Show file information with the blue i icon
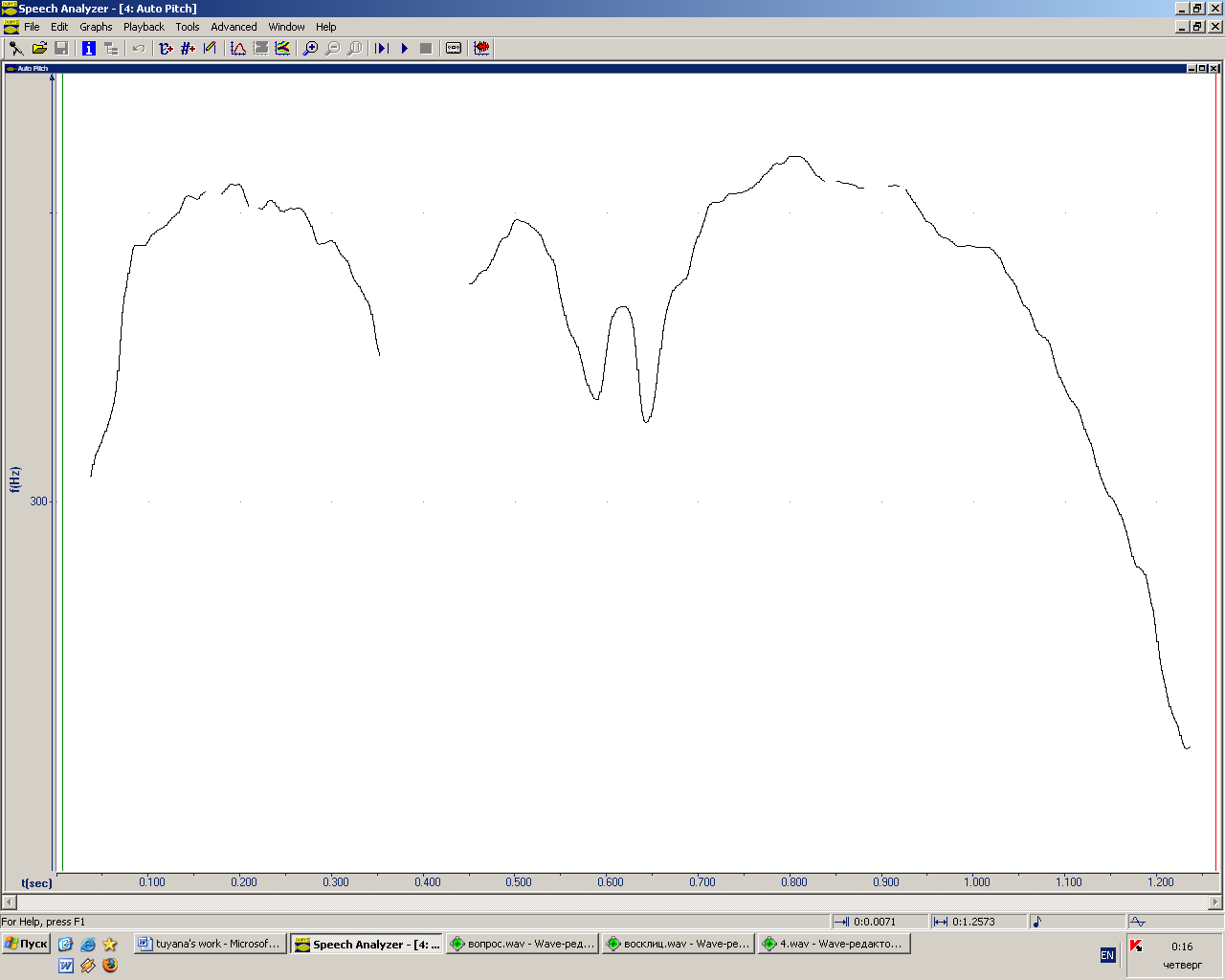The width and height of the screenshot is (1225, 980). pyautogui.click(x=89, y=48)
